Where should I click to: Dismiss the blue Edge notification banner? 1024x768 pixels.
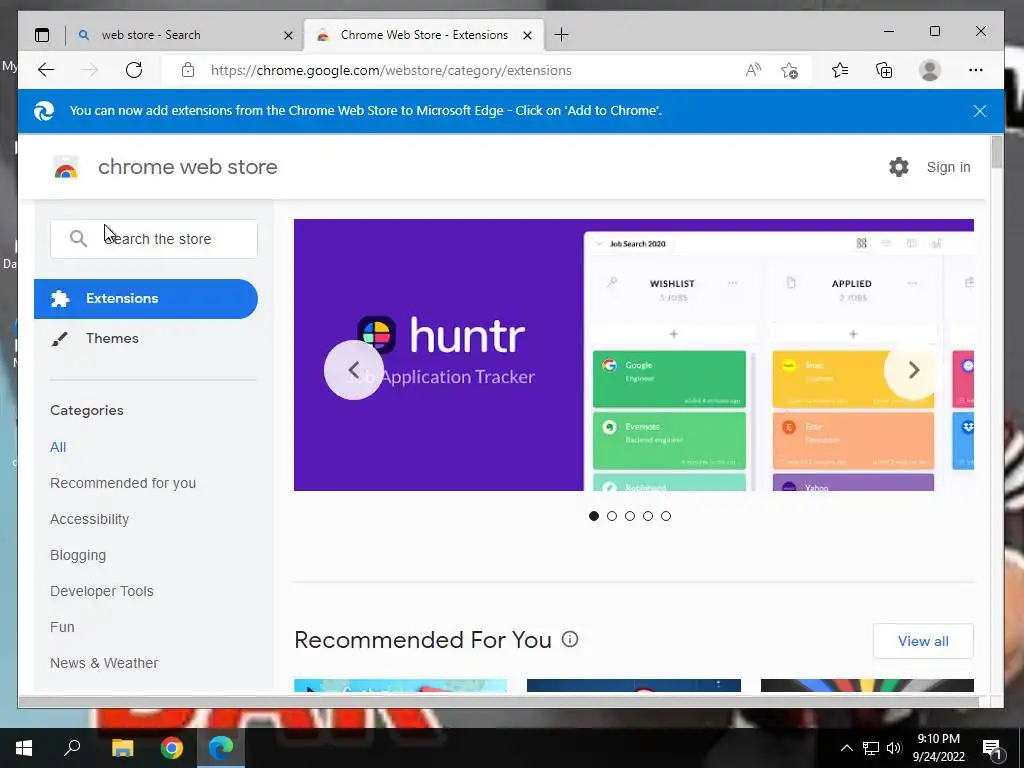point(980,111)
